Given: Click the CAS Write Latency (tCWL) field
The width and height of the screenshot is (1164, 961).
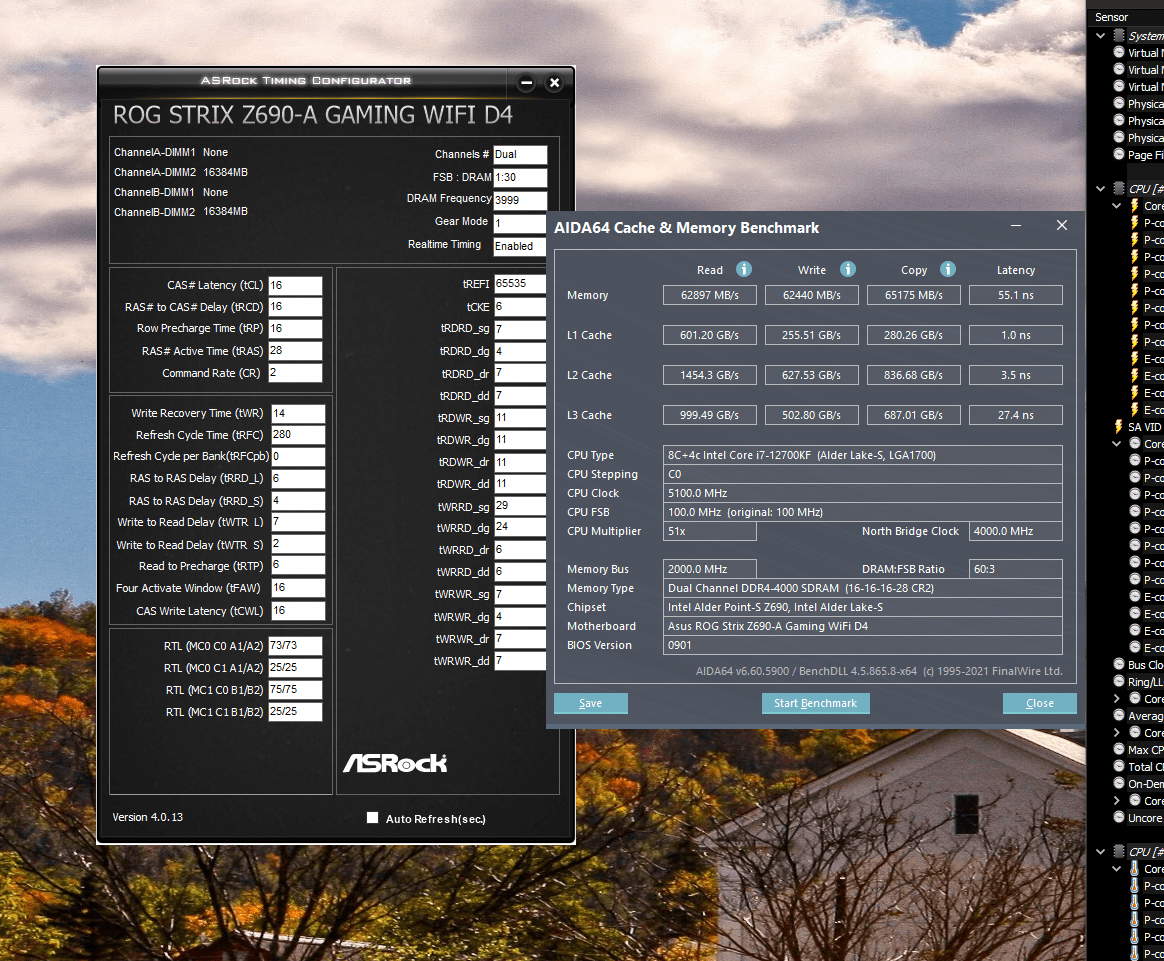Looking at the screenshot, I should pos(298,611).
